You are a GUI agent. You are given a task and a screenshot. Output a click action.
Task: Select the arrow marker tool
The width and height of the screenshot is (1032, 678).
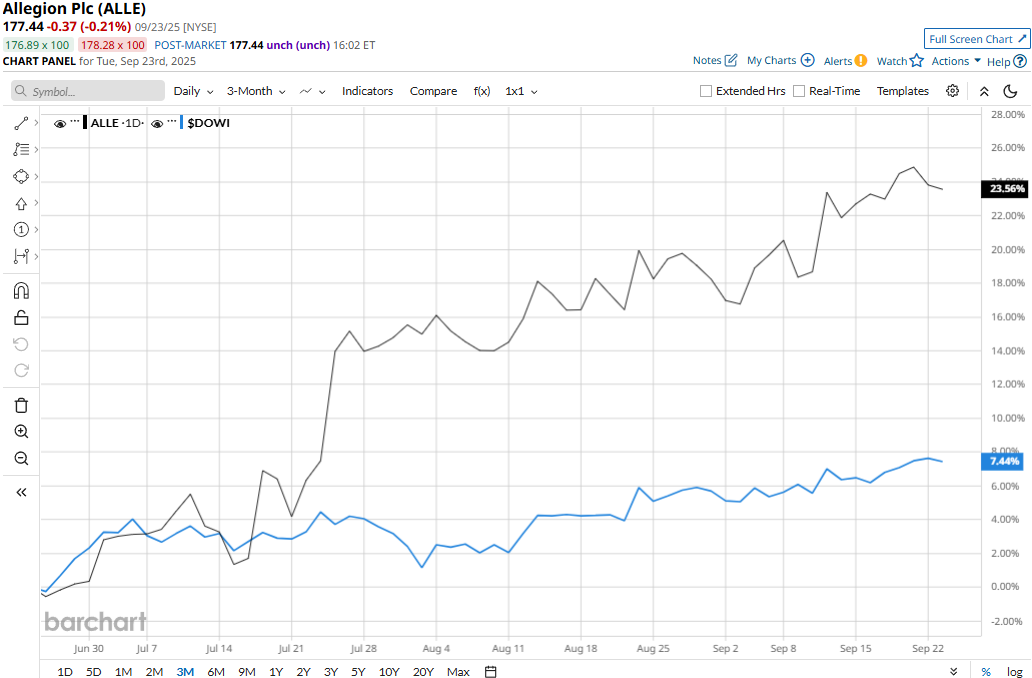pos(21,203)
